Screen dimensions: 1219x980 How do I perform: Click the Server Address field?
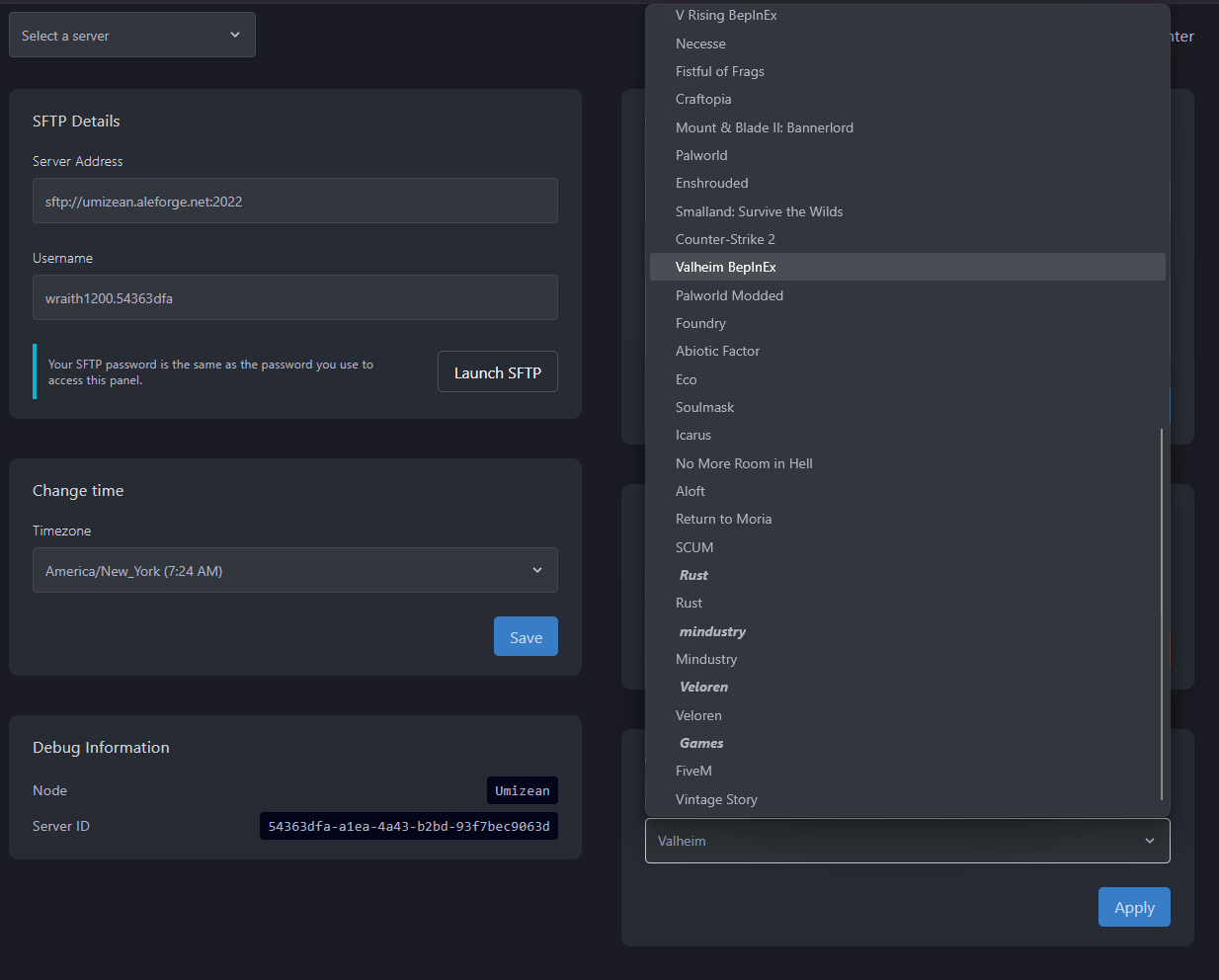point(294,202)
